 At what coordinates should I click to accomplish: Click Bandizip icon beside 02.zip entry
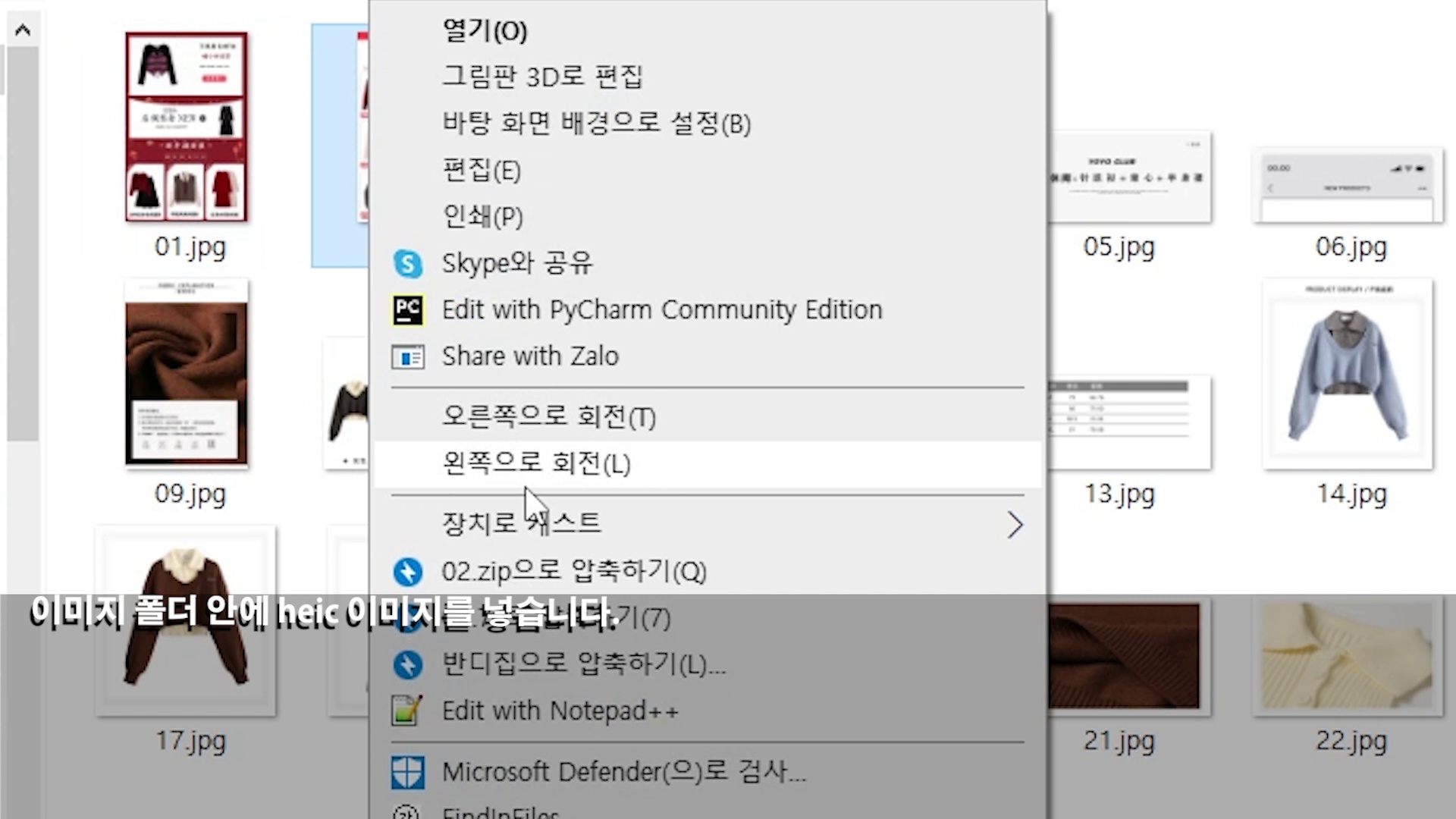[x=407, y=572]
